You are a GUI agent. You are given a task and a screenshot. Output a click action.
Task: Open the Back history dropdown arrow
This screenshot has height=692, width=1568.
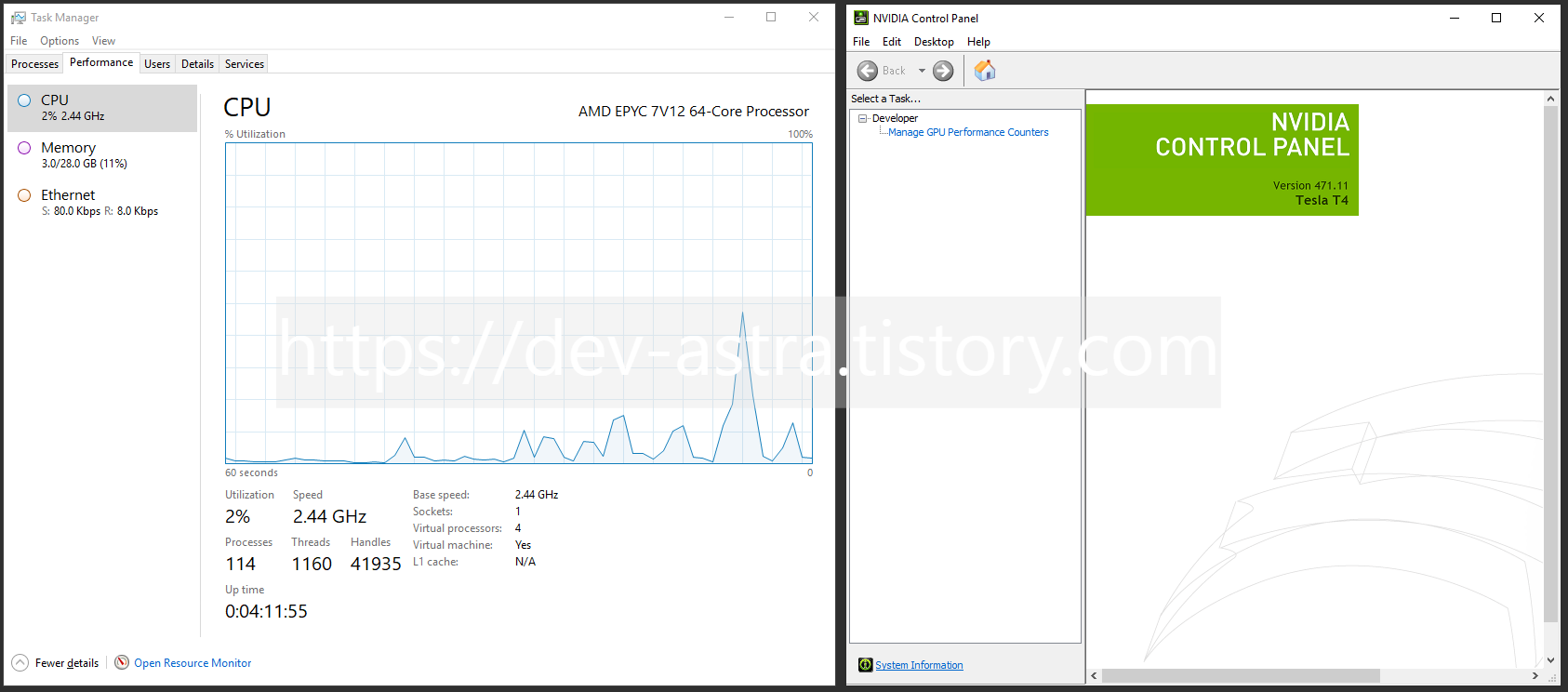[922, 71]
